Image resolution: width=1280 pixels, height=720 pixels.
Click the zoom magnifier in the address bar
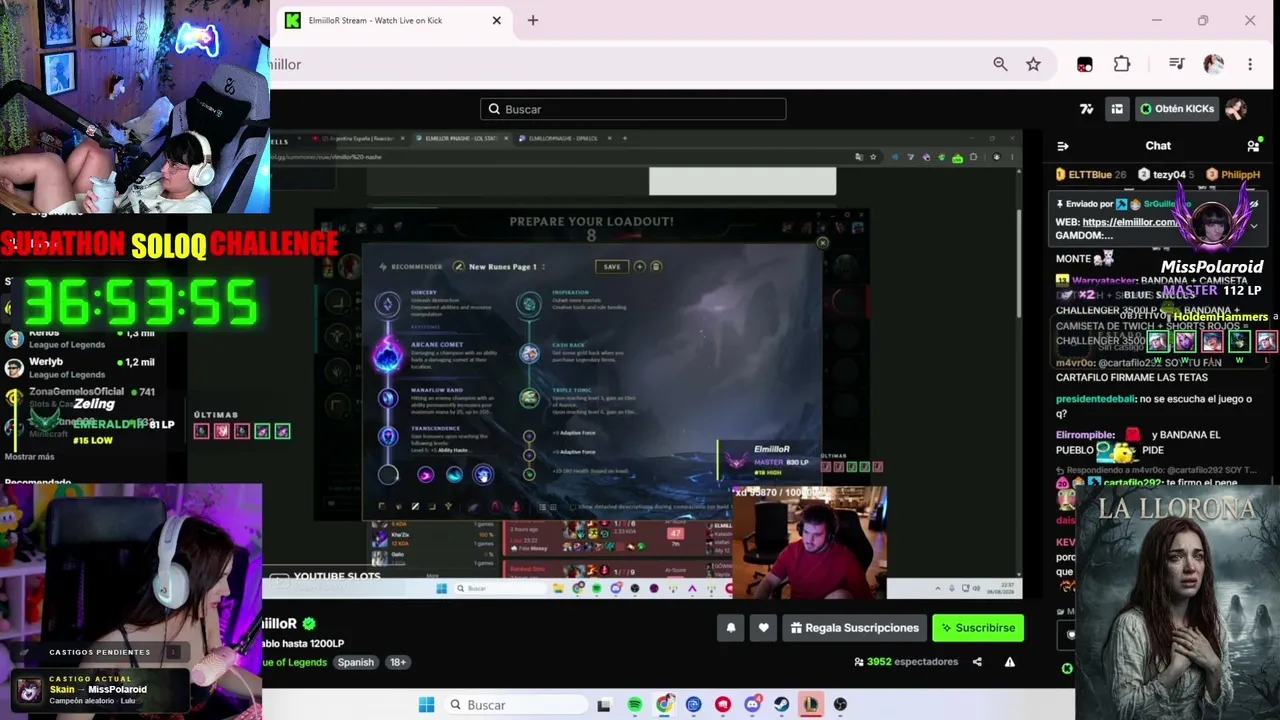(1000, 64)
